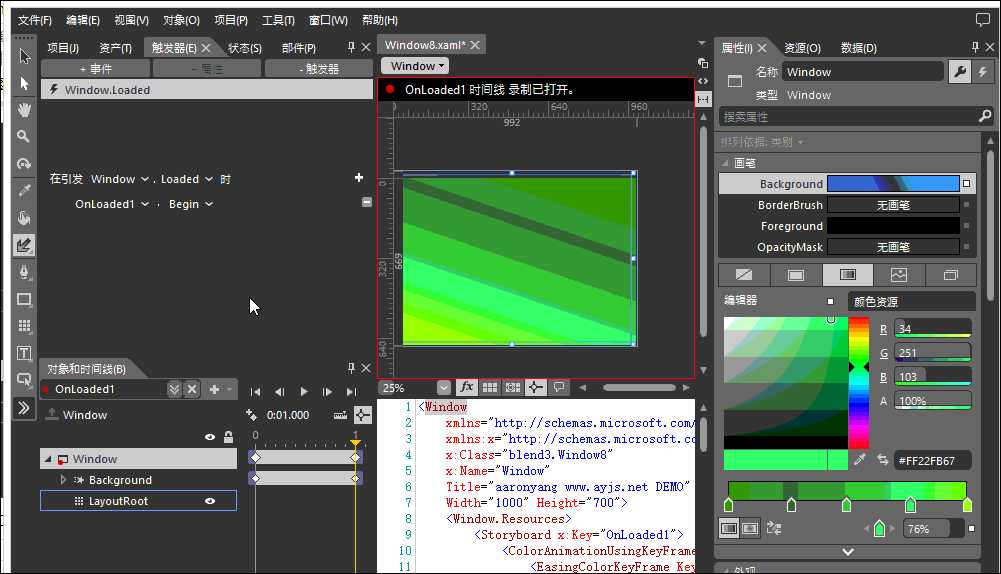Viewport: 1001px width, 574px height.
Task: Select the Grid layout panel tool
Action: tap(24, 326)
